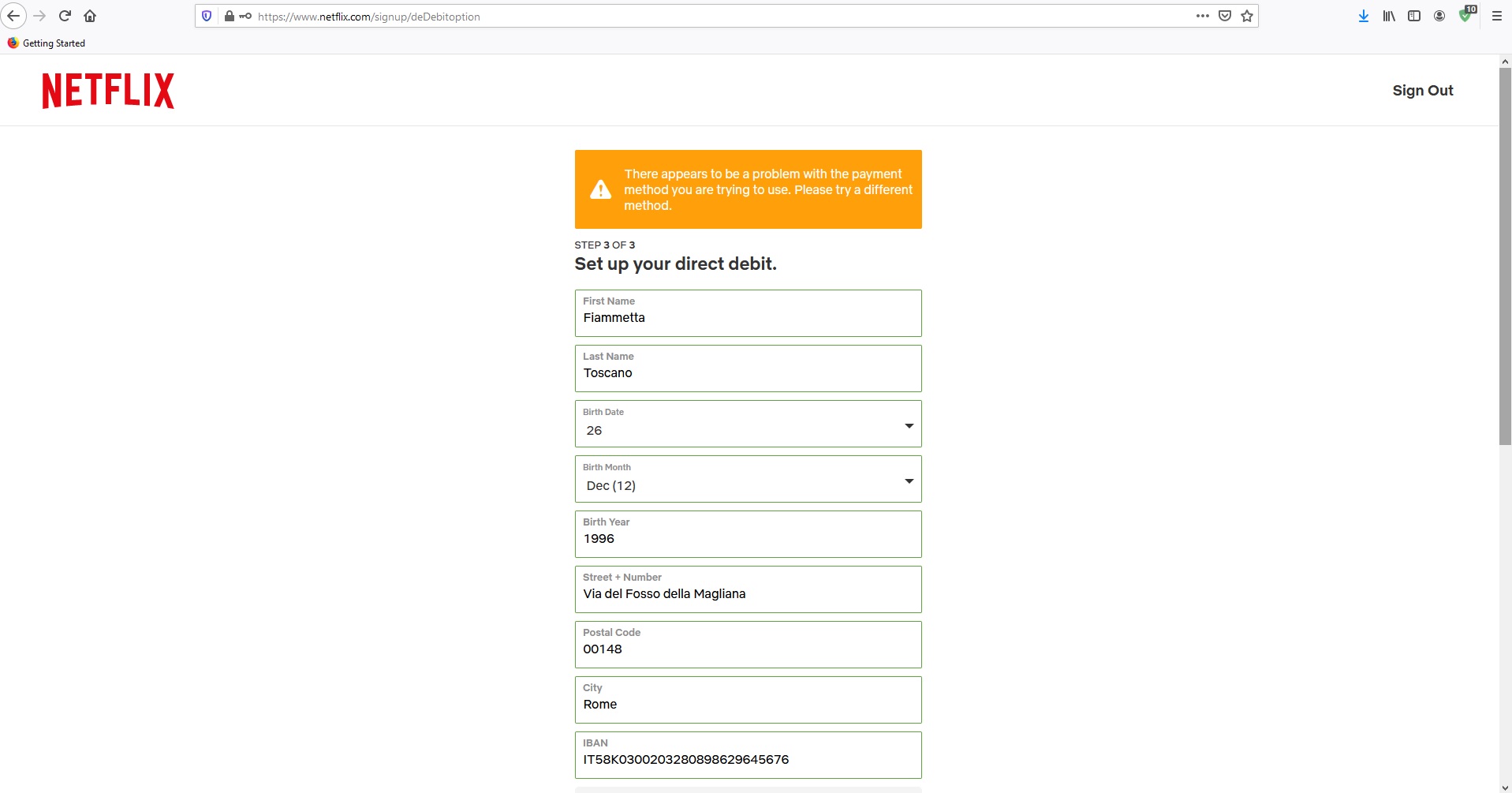Screen dimensions: 1512x793
Task: Click the browser back arrow button
Action: click(x=13, y=16)
